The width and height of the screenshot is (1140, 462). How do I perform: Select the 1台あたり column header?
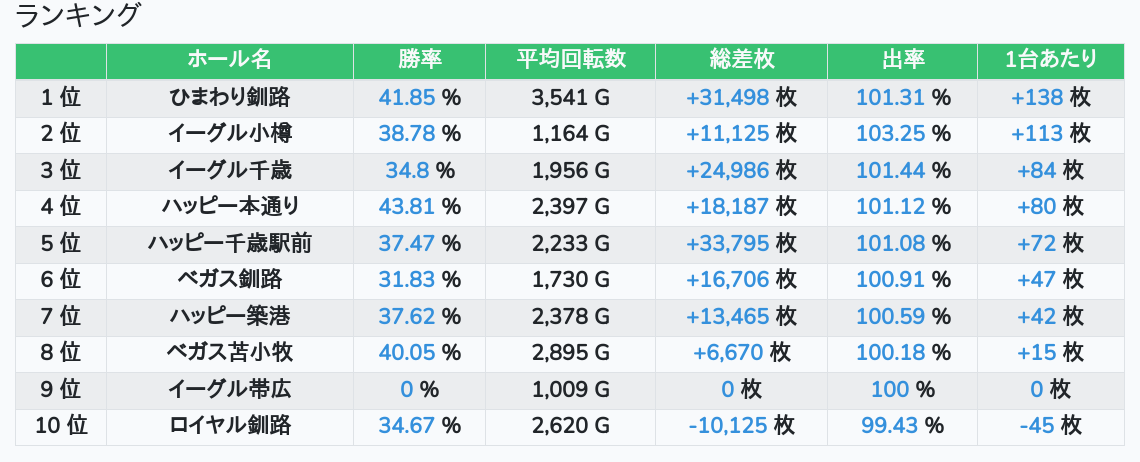[1051, 60]
